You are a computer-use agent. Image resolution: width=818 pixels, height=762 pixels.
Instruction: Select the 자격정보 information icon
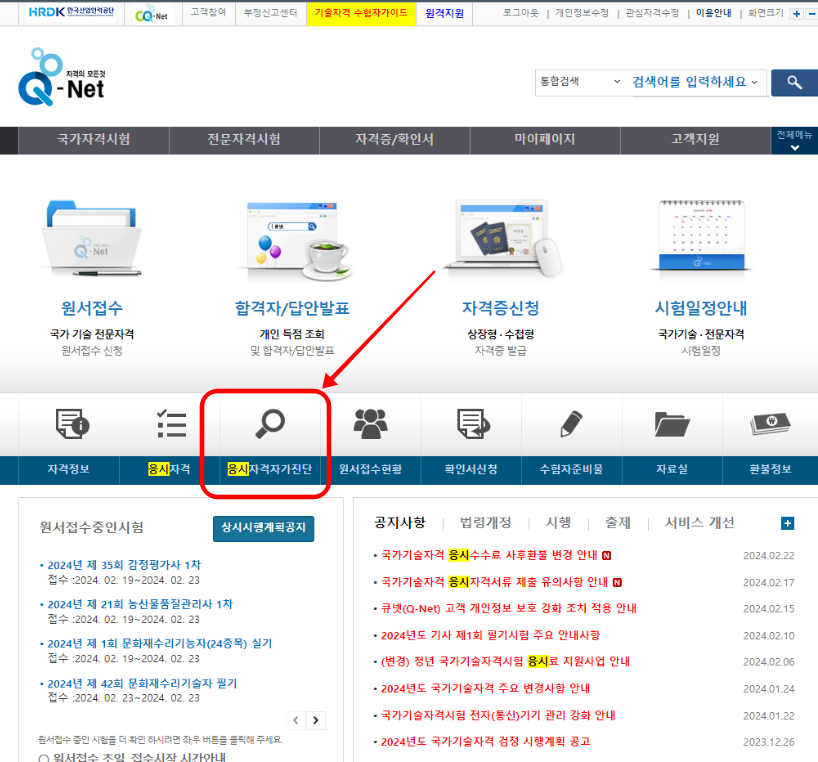coord(68,424)
